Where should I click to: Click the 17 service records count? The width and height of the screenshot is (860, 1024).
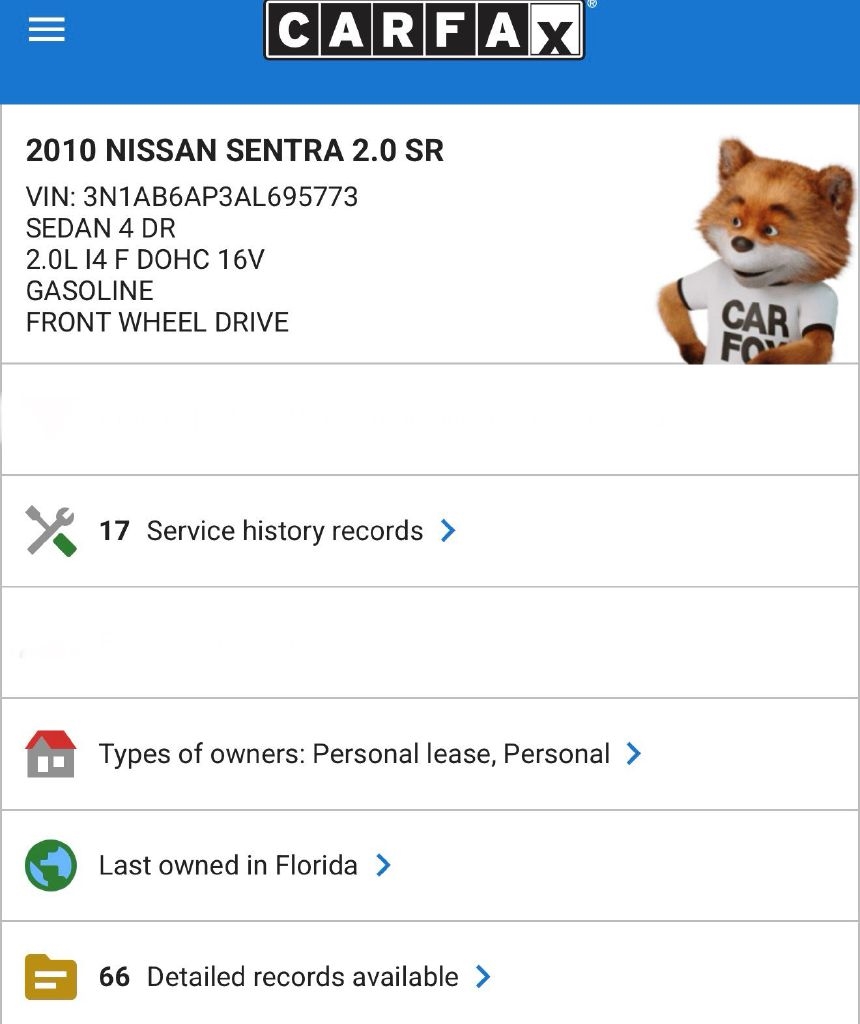pyautogui.click(x=114, y=531)
